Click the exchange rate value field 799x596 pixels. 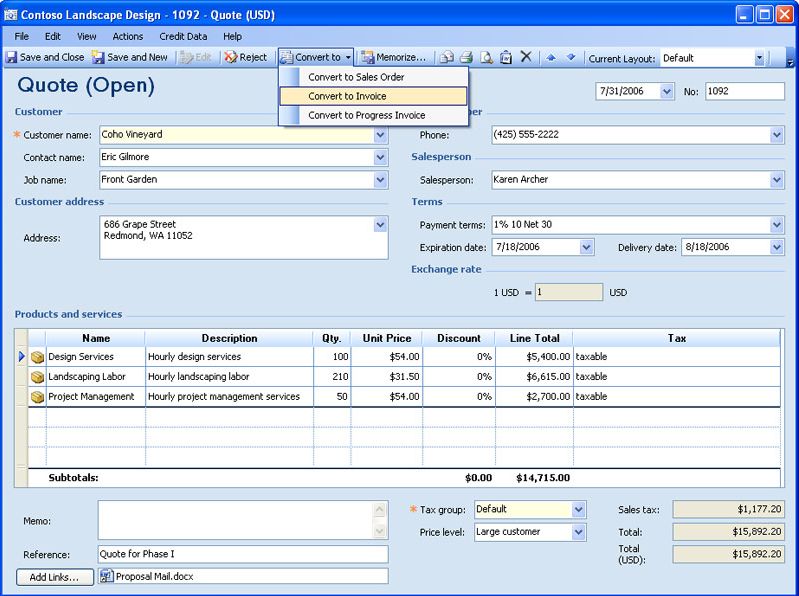coord(569,292)
